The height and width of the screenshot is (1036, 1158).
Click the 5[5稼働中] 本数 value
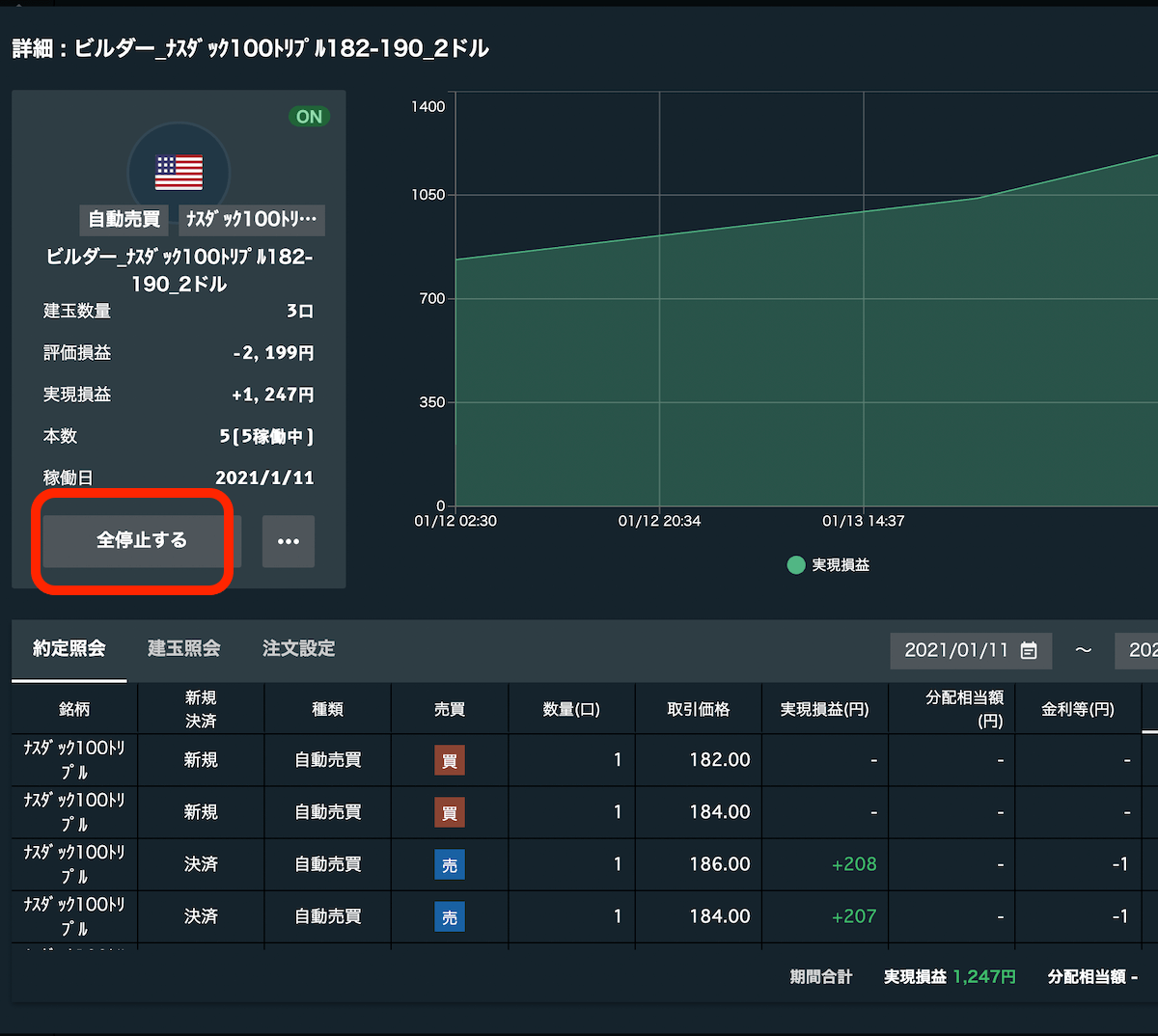[x=266, y=436]
